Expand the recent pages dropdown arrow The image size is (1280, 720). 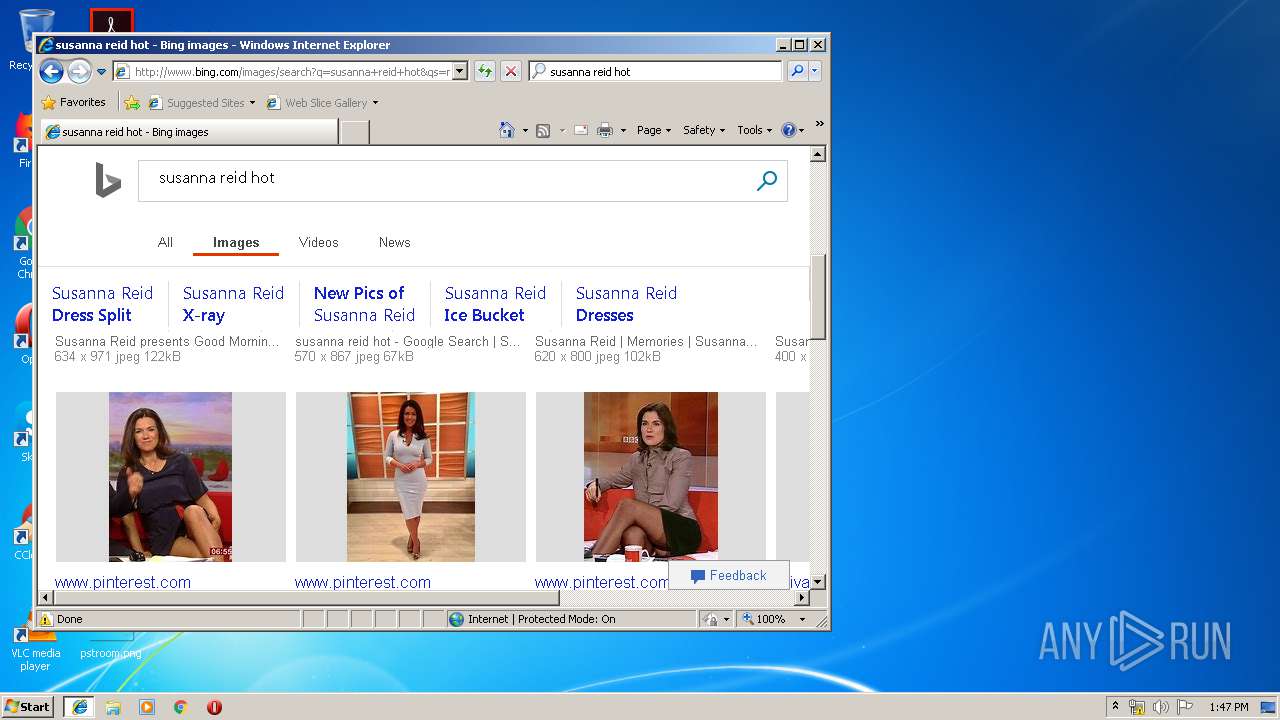click(101, 72)
